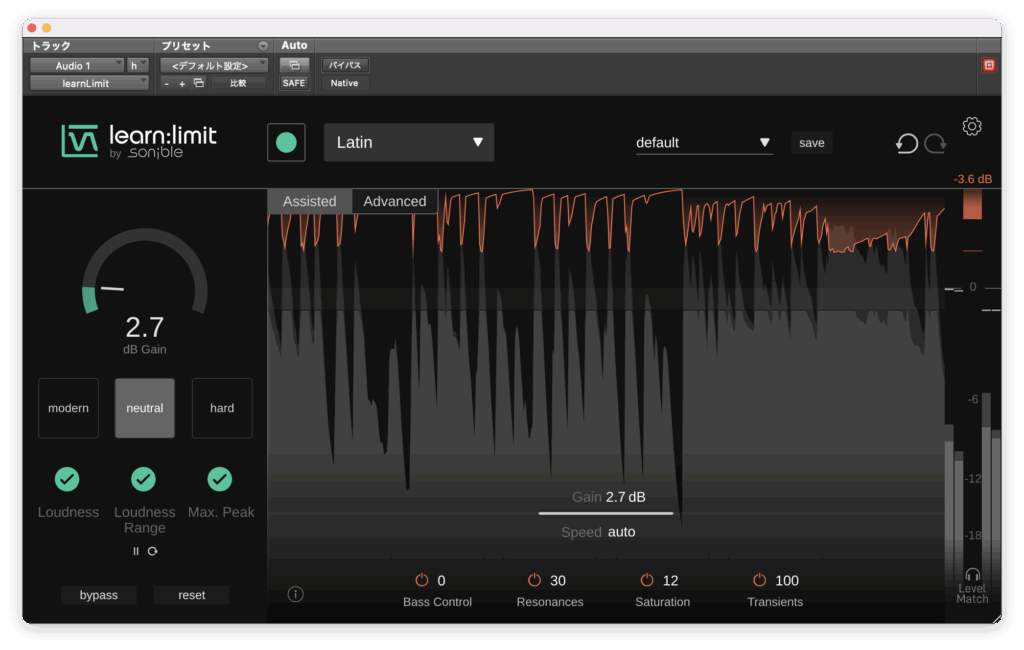Click the Saturation value 12

click(x=670, y=580)
